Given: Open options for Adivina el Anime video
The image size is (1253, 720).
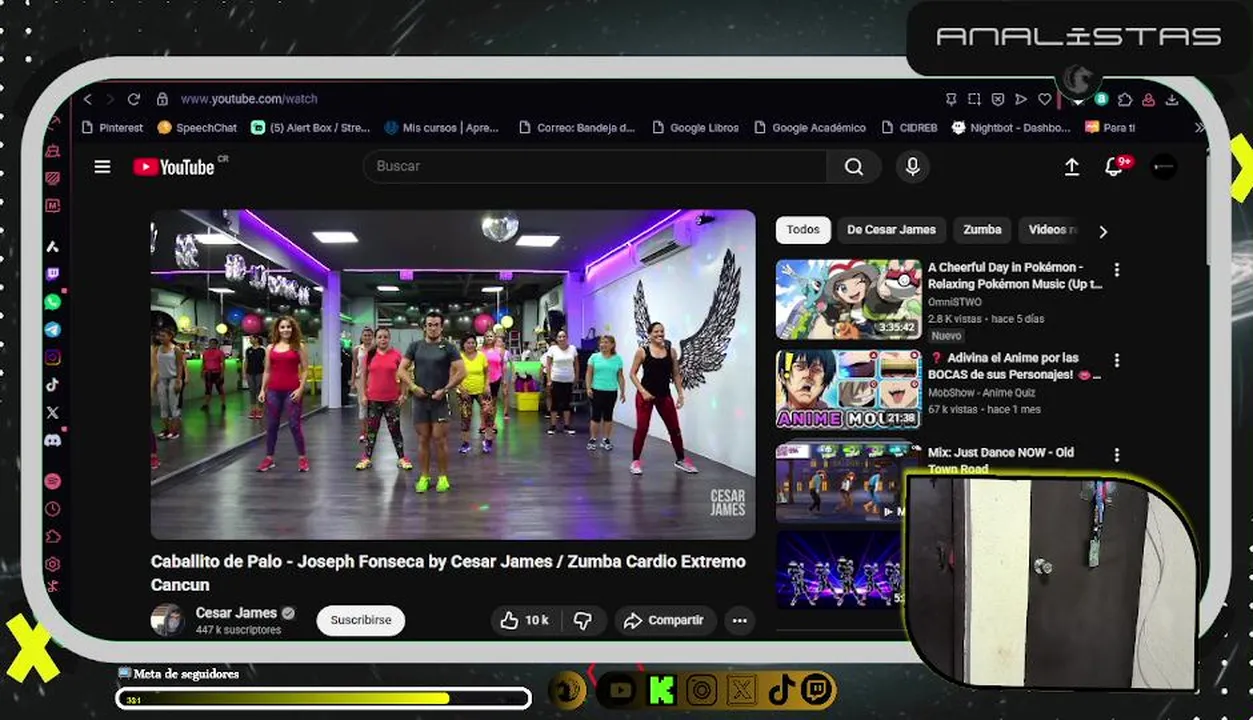Looking at the screenshot, I should [1117, 360].
